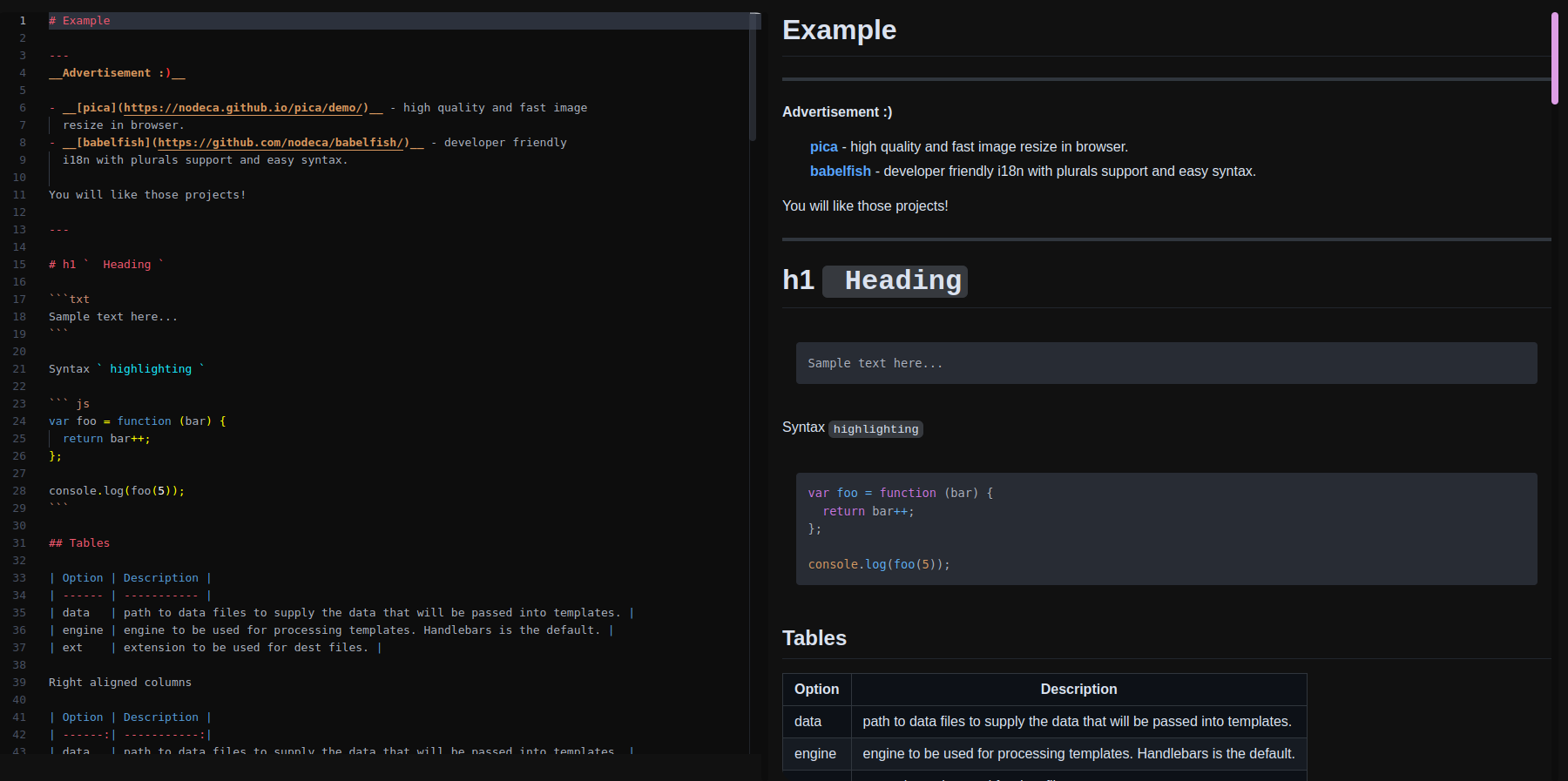Viewport: 1568px width, 781px height.
Task: Click the '## Tables' source line in editor
Action: click(79, 543)
